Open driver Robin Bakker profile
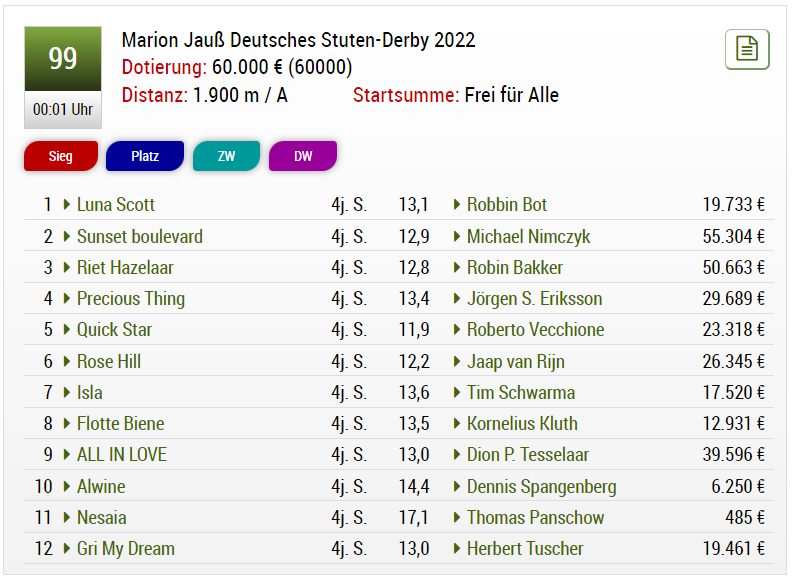 click(x=515, y=268)
